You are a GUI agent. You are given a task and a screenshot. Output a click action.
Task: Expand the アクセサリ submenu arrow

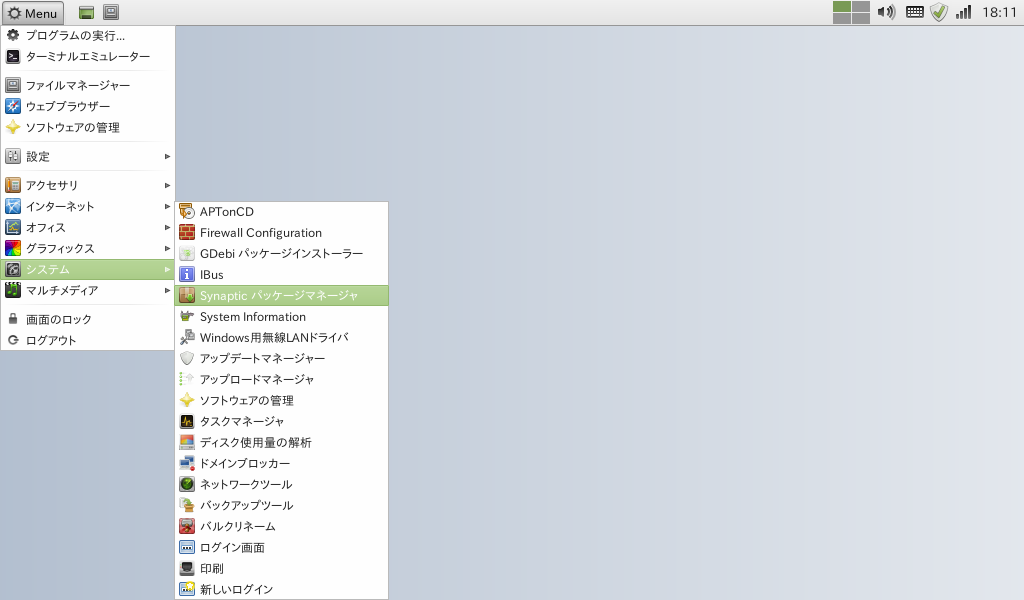pos(167,185)
